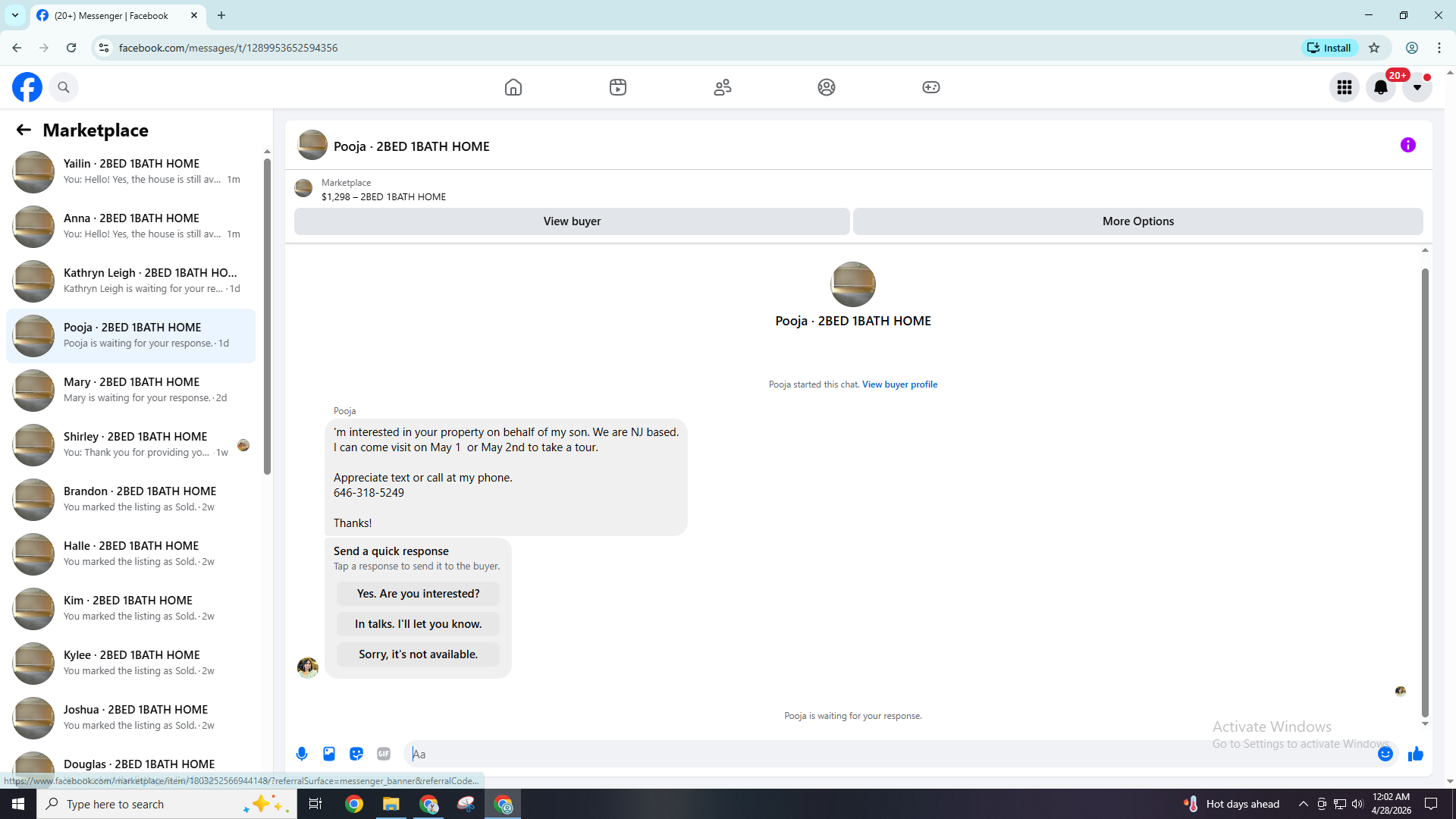Open the notifications bell
This screenshot has height=819, width=1456.
click(x=1381, y=87)
